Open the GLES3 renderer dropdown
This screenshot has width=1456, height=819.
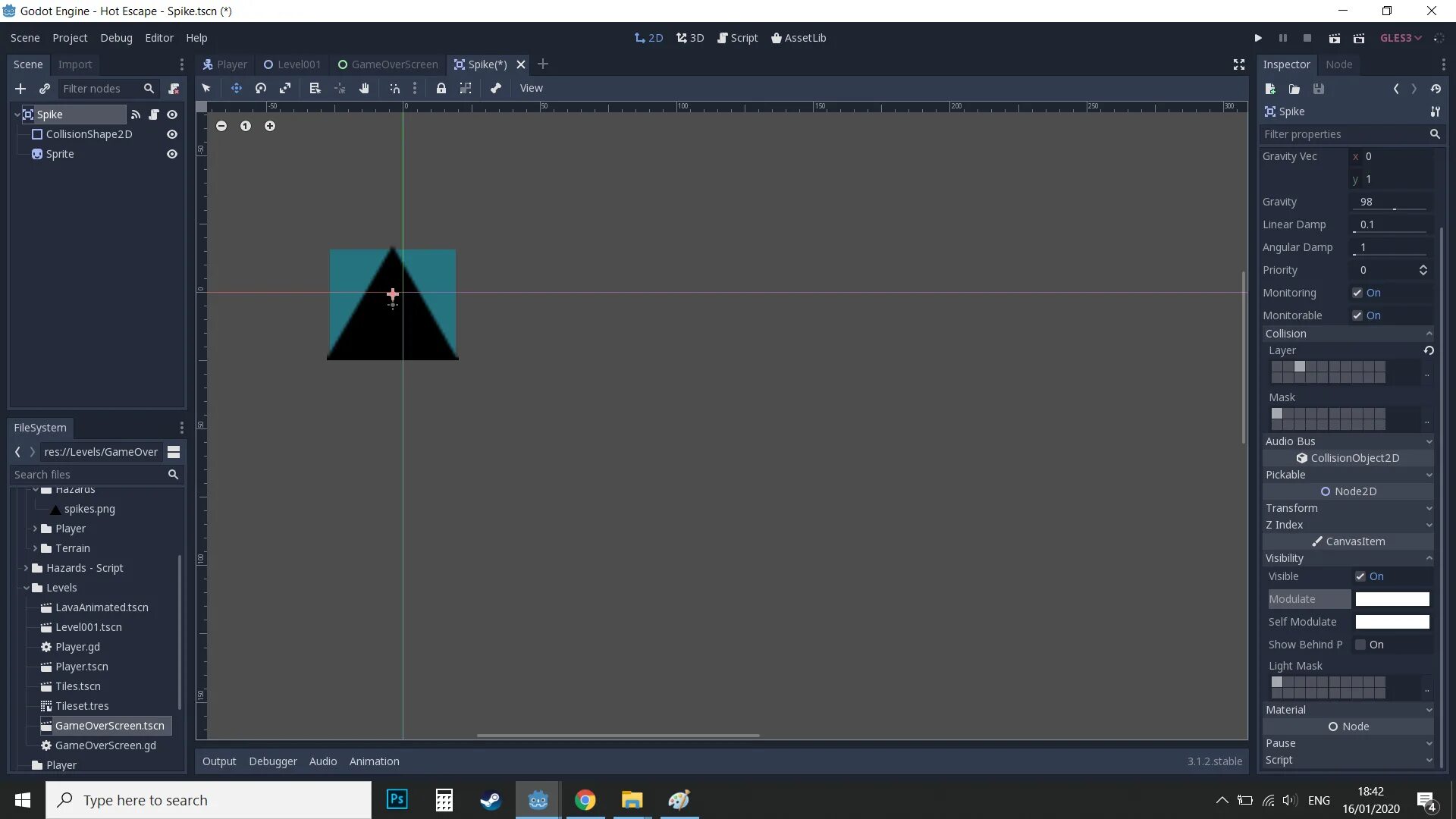1401,38
